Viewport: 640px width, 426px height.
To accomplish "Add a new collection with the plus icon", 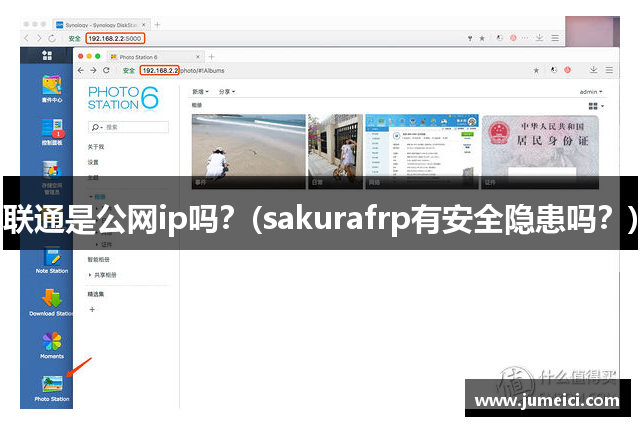I will [x=92, y=309].
